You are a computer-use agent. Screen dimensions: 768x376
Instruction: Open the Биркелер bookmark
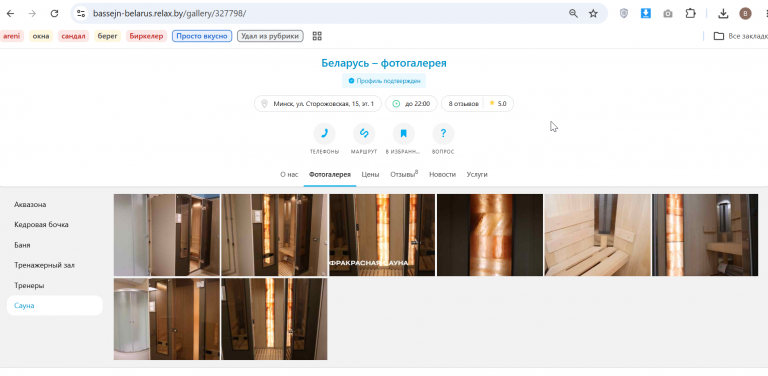pyautogui.click(x=146, y=36)
